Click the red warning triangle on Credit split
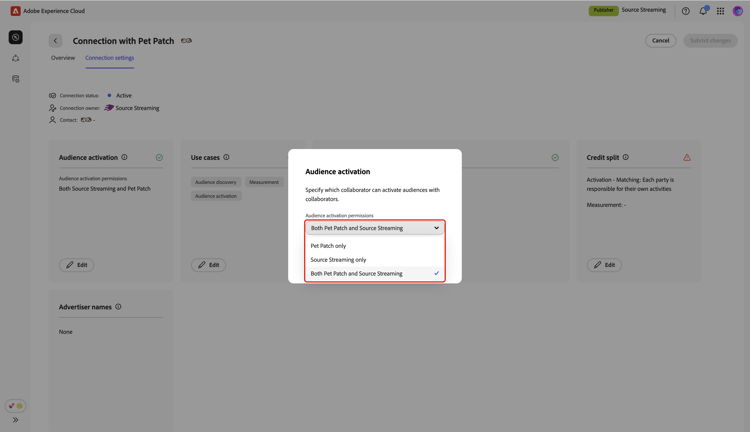 pyautogui.click(x=687, y=157)
